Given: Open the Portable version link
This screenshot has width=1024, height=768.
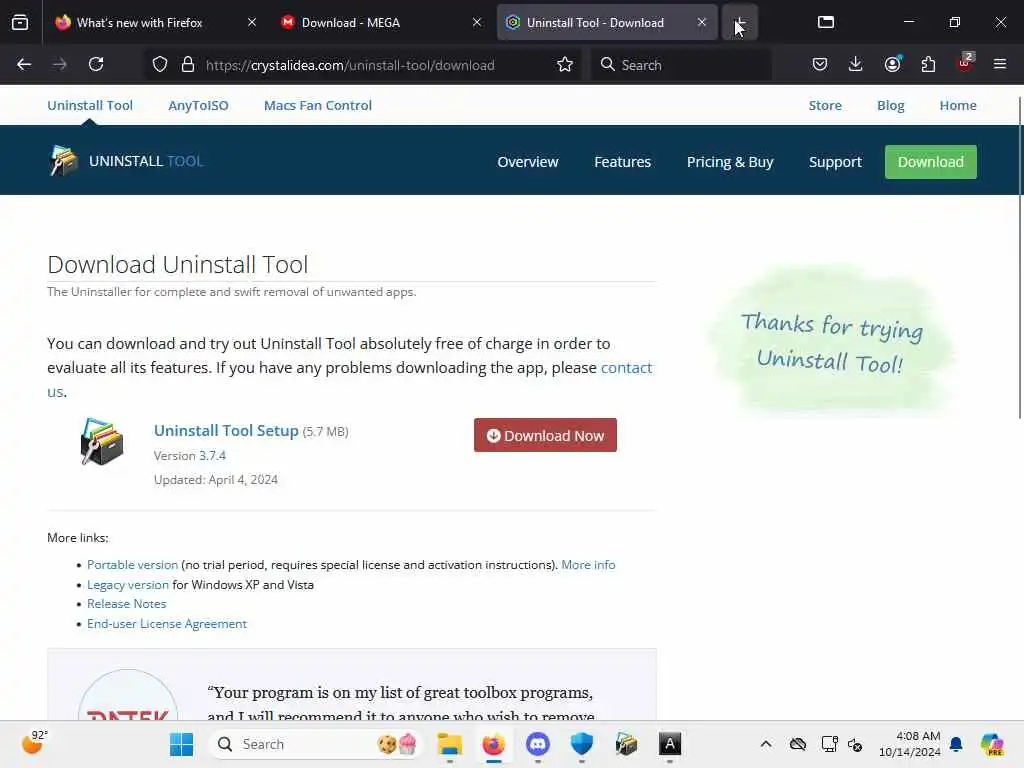Looking at the screenshot, I should 132,565.
